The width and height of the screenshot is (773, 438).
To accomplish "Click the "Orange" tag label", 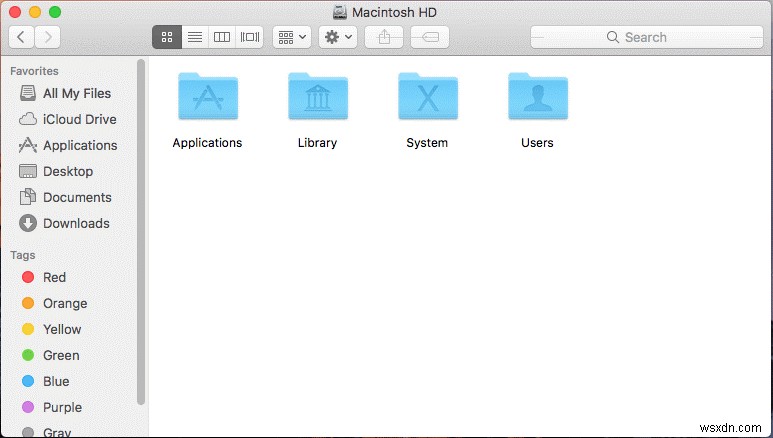I will pyautogui.click(x=65, y=303).
